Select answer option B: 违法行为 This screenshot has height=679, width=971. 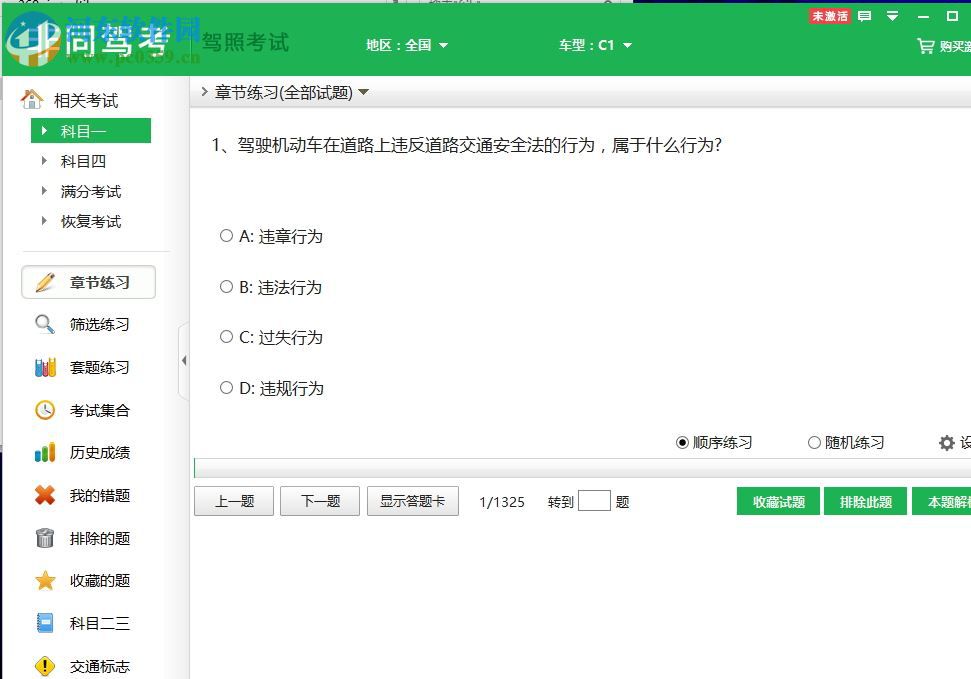coord(226,287)
